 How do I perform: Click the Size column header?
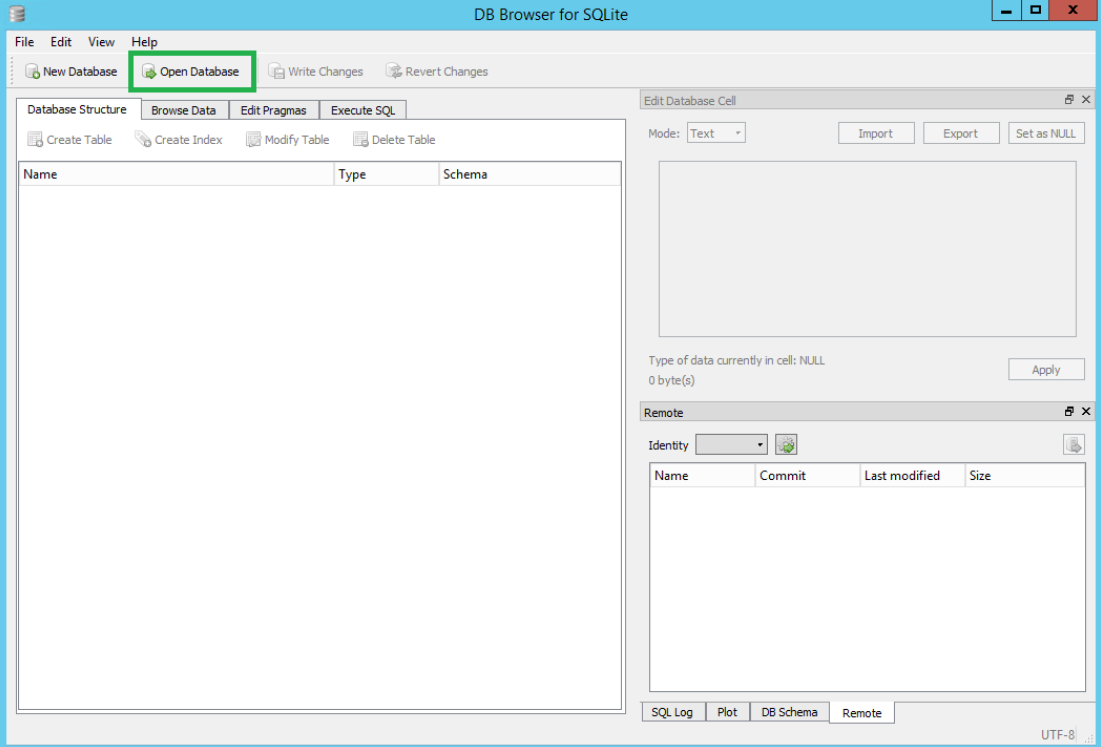(1024, 475)
